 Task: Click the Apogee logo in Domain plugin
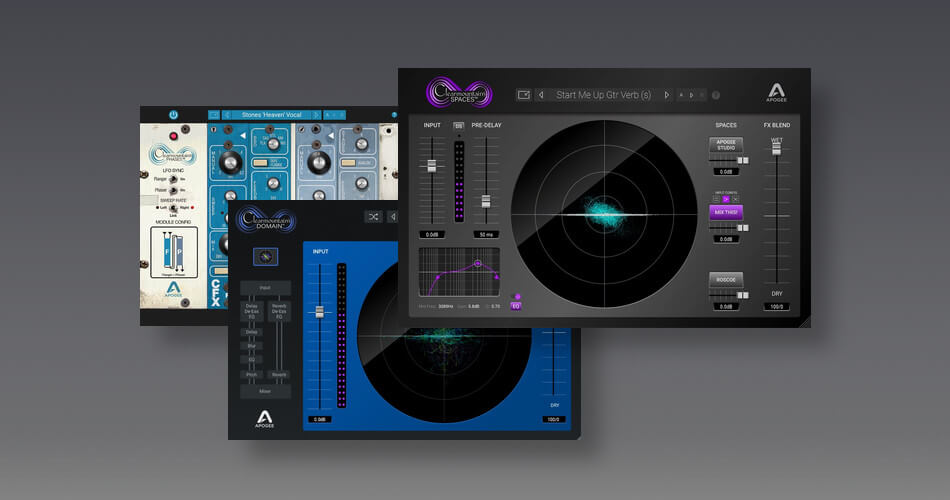click(x=264, y=419)
